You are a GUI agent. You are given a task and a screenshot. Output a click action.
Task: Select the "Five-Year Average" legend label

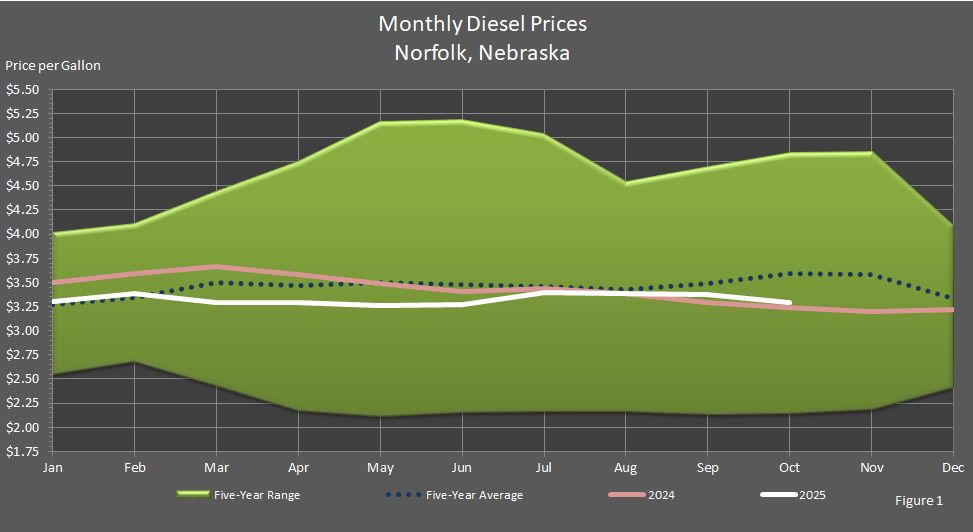coord(474,494)
